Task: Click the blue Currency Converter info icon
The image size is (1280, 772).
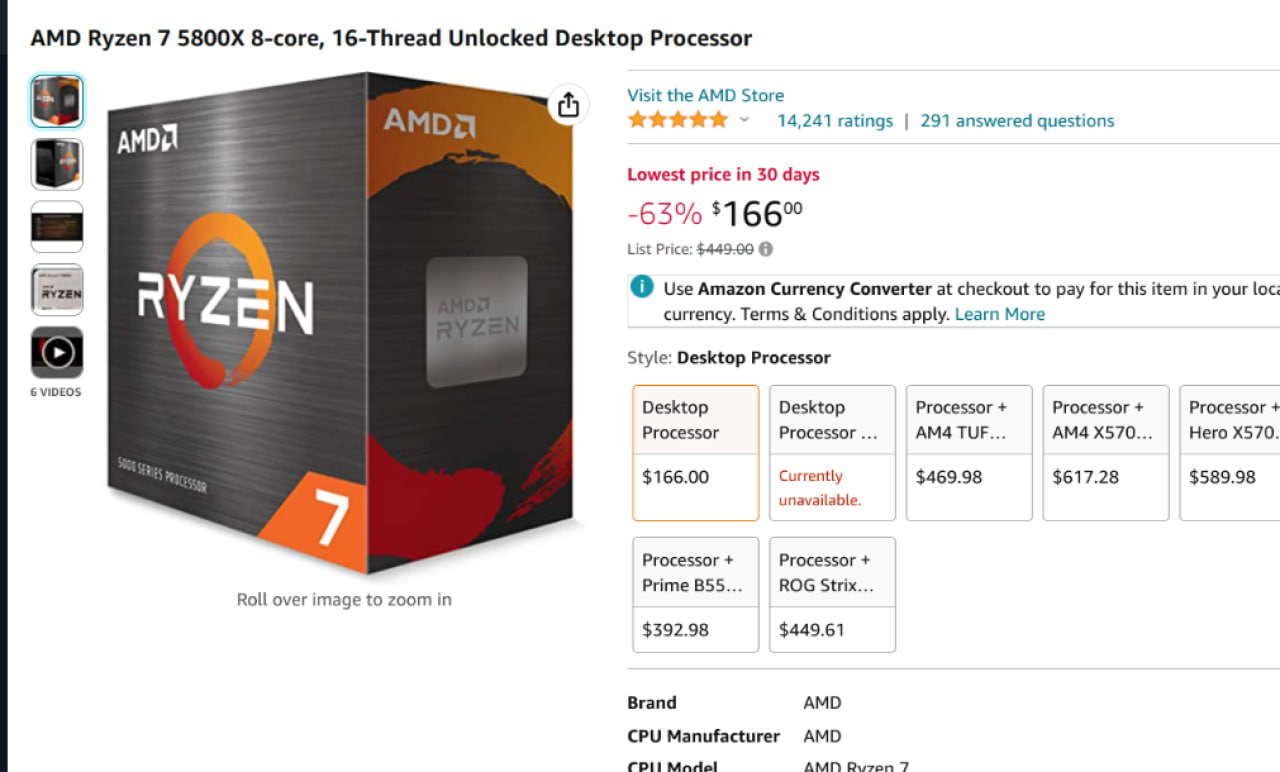Action: coord(642,288)
